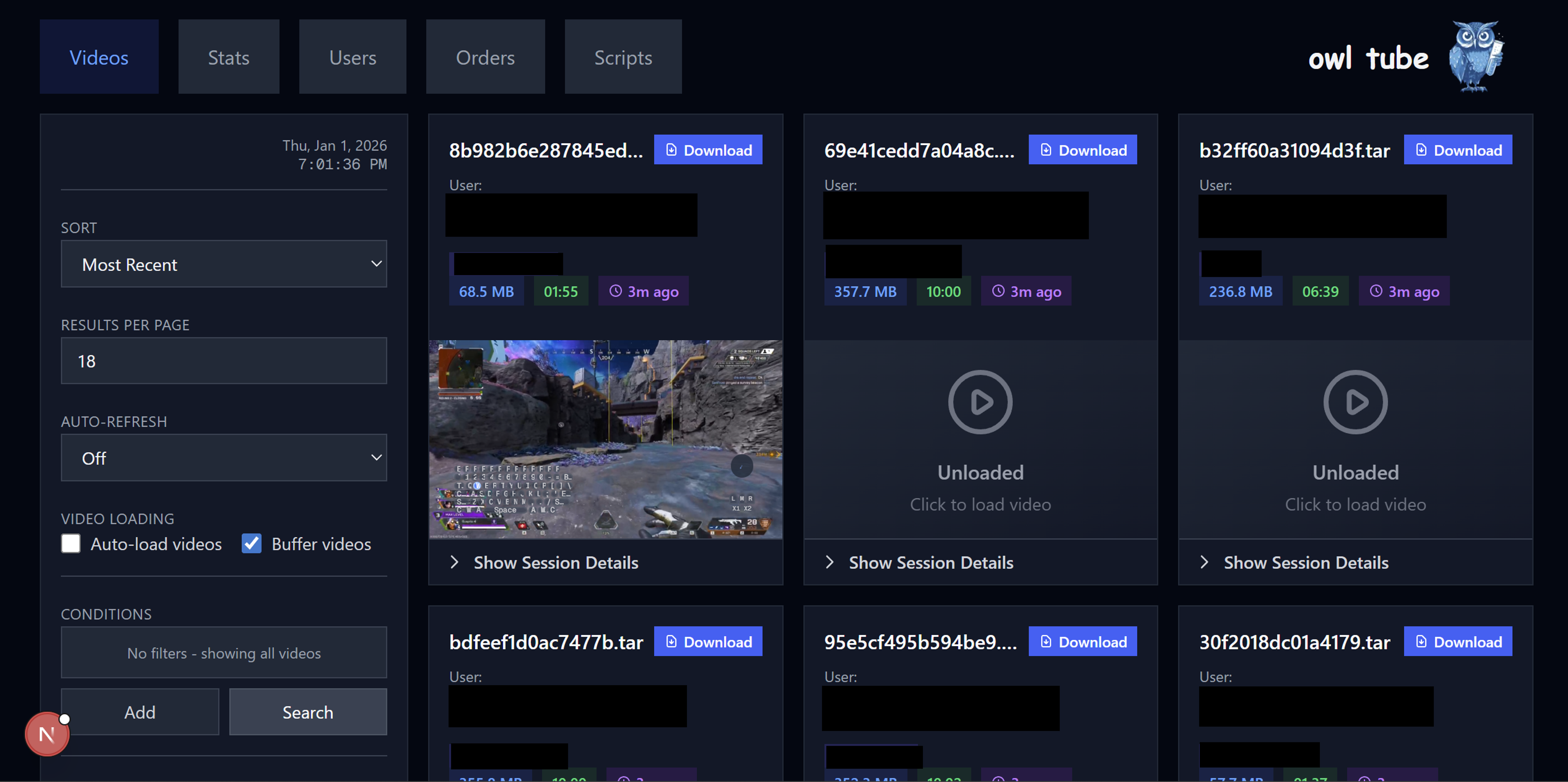The image size is (1568, 782).
Task: Click the file name 30f2018dc01a4179.tar
Action: point(1295,642)
